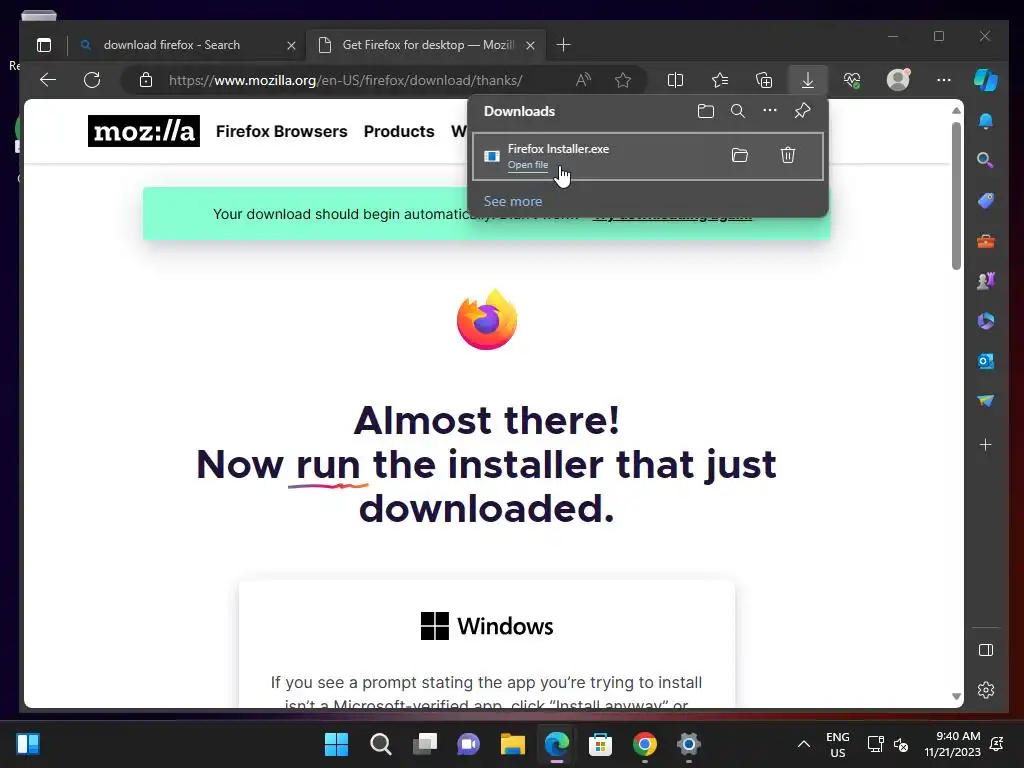Open Microsoft Store from taskbar
The image size is (1024, 768).
[600, 744]
